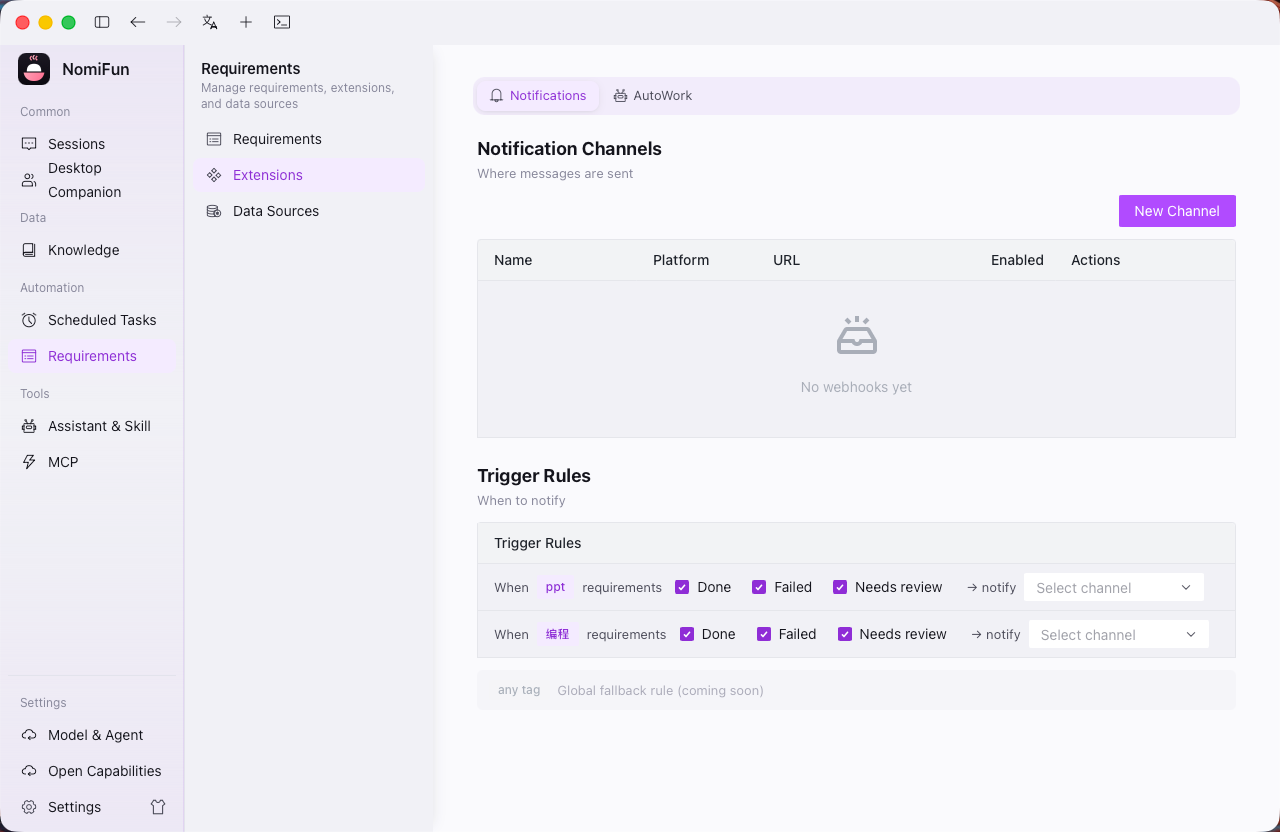Open the language translate icon

pos(210,22)
